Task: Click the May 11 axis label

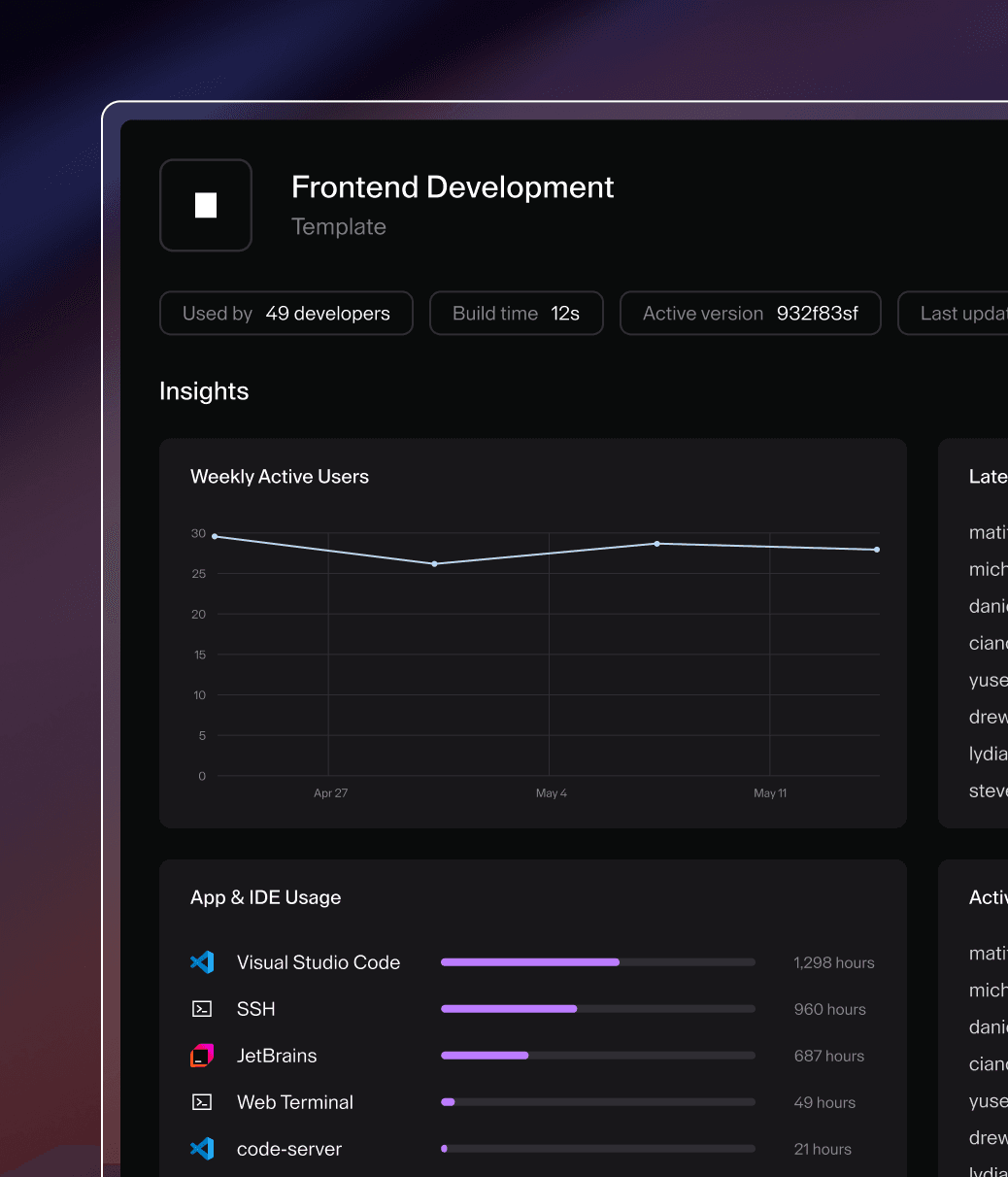Action: tap(770, 793)
